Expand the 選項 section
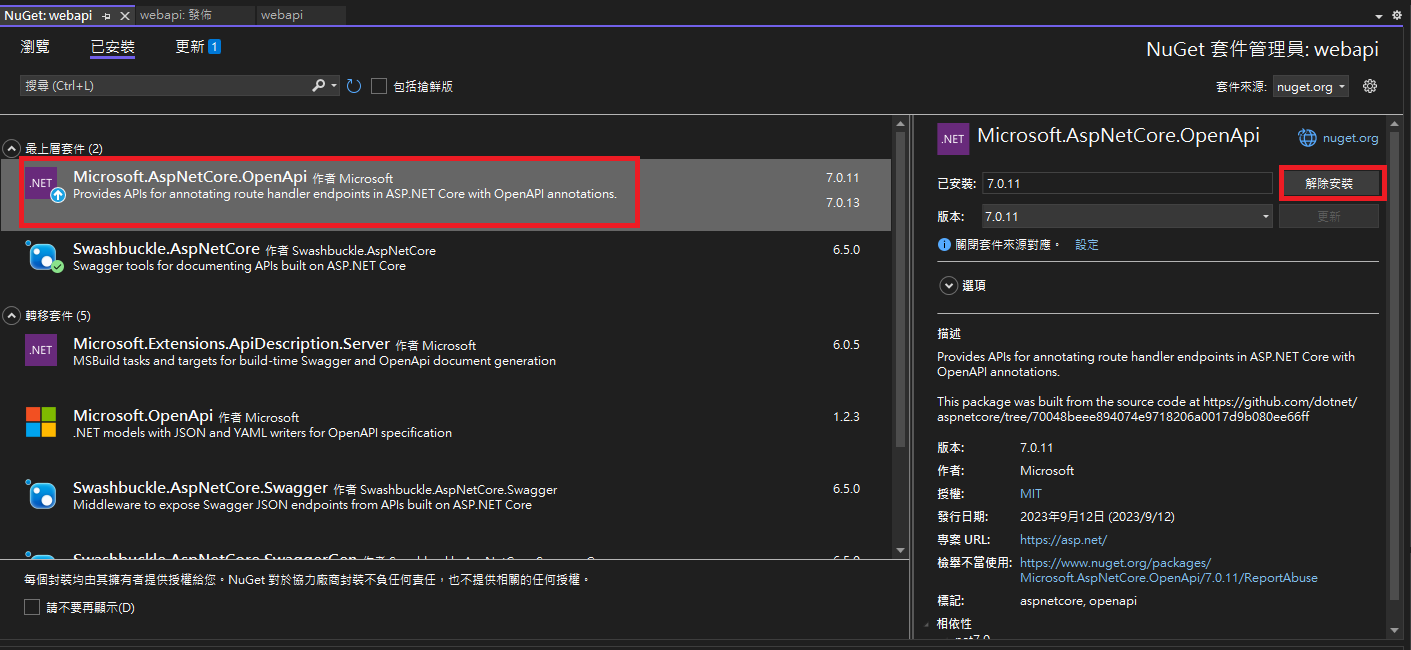 pyautogui.click(x=948, y=285)
